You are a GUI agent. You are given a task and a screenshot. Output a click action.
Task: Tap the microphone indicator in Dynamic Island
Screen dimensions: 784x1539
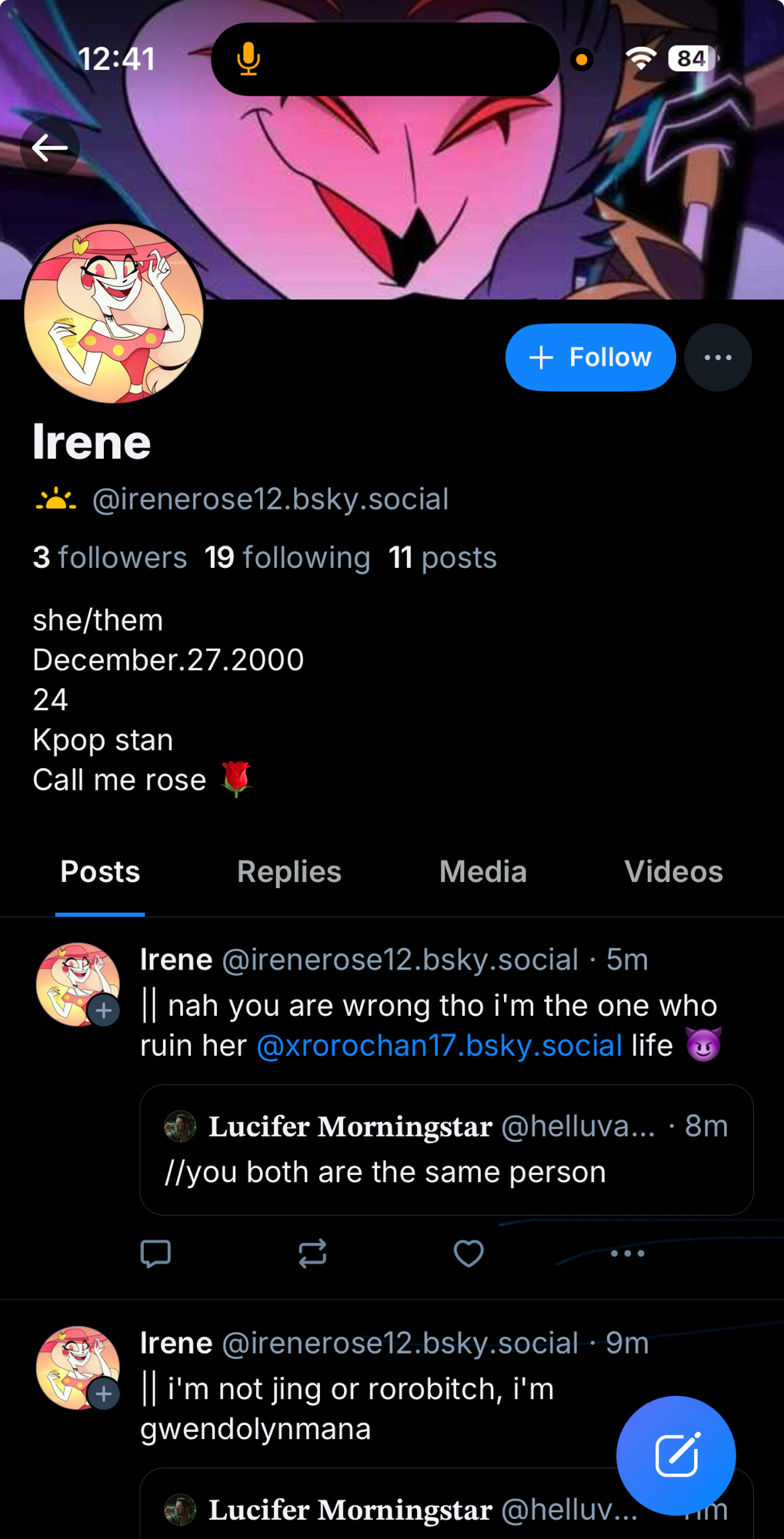(x=248, y=59)
